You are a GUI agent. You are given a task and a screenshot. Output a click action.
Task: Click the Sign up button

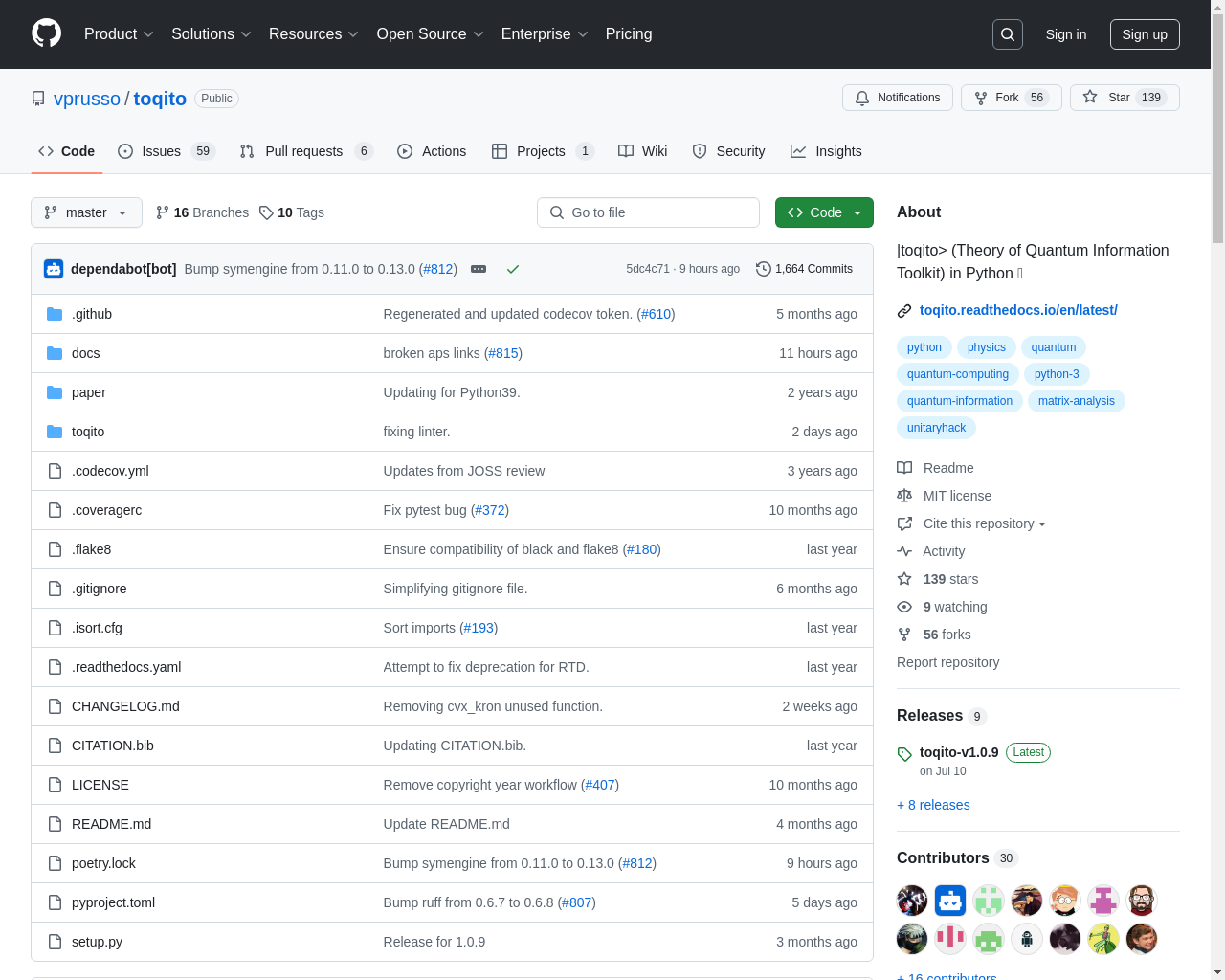1145,34
